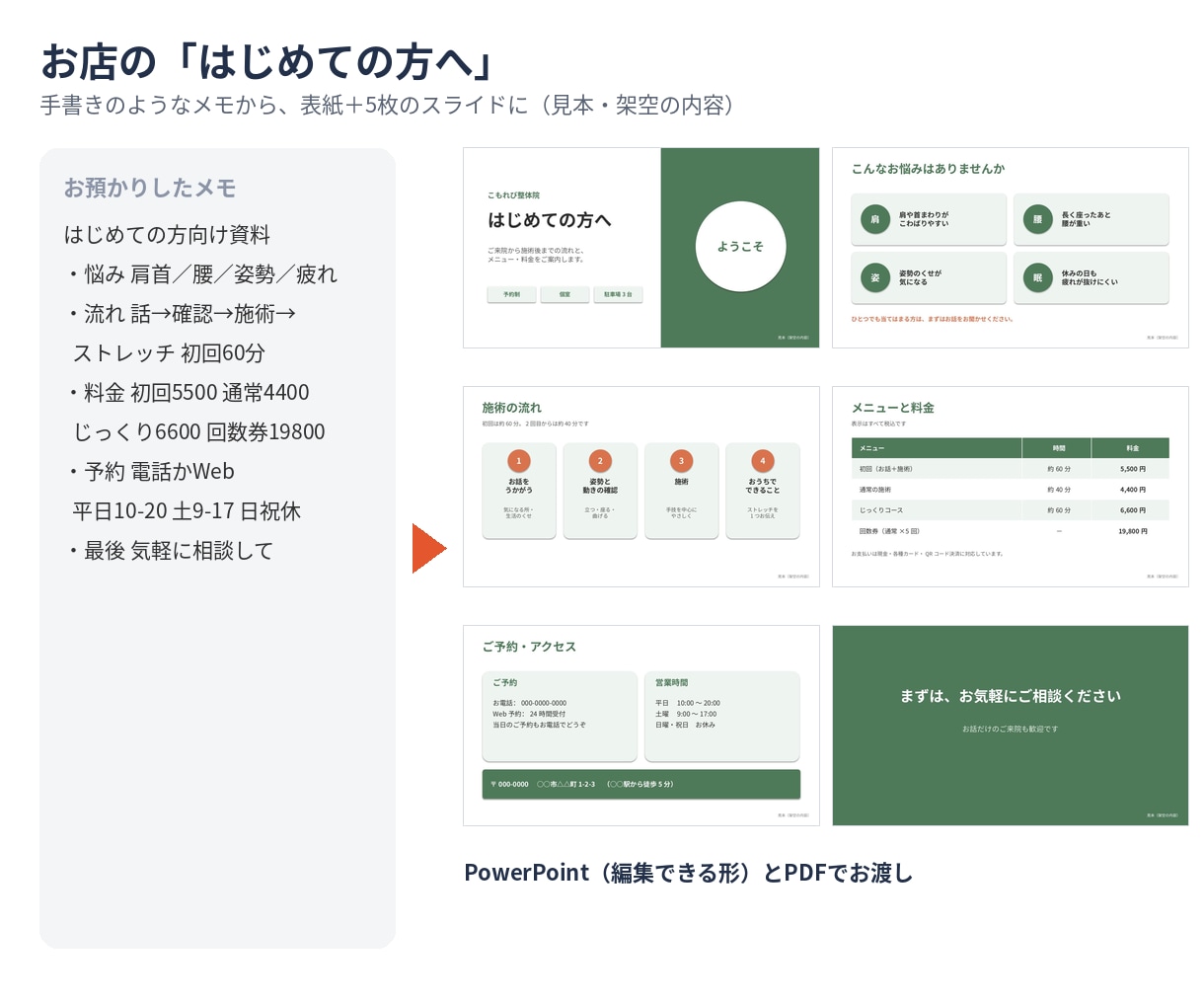Click the card text 休みの日も疲れが抜けにくい

[1090, 277]
